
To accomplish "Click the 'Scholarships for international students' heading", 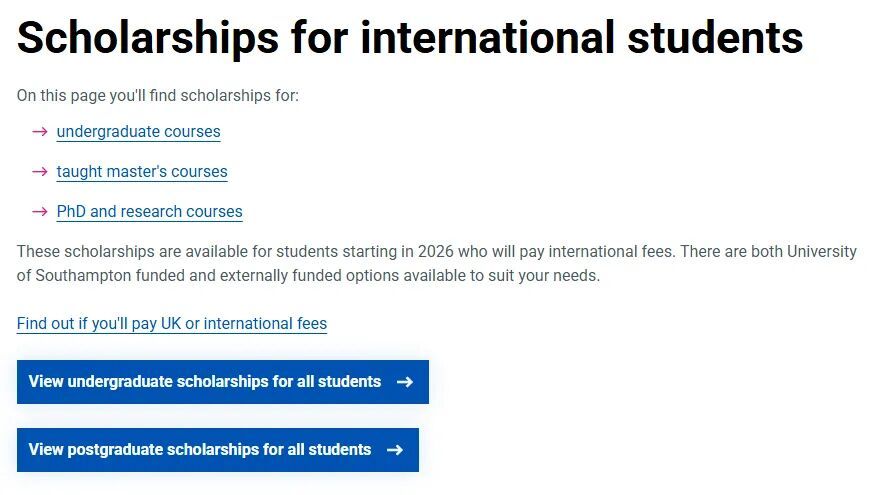I will click(x=410, y=38).
